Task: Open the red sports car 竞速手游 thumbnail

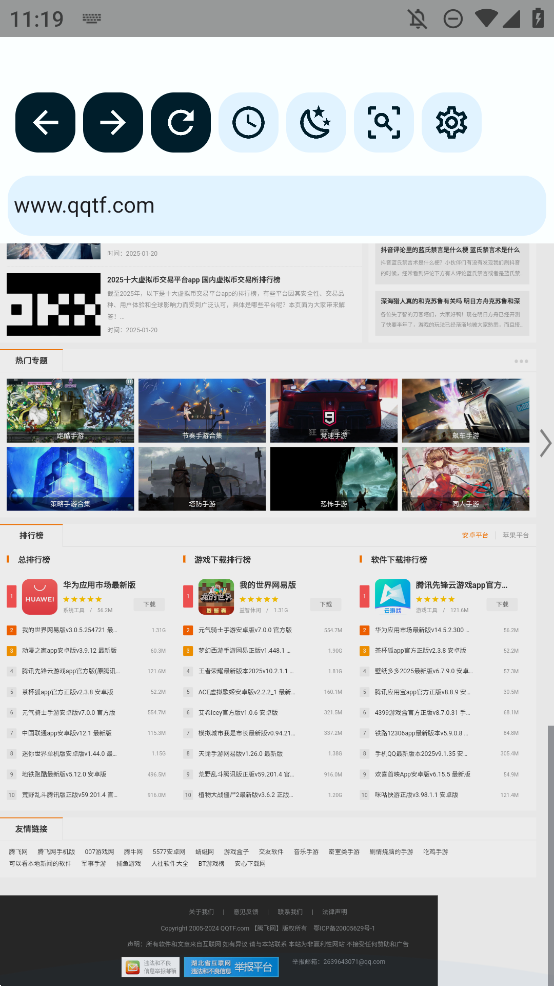Action: coord(334,411)
